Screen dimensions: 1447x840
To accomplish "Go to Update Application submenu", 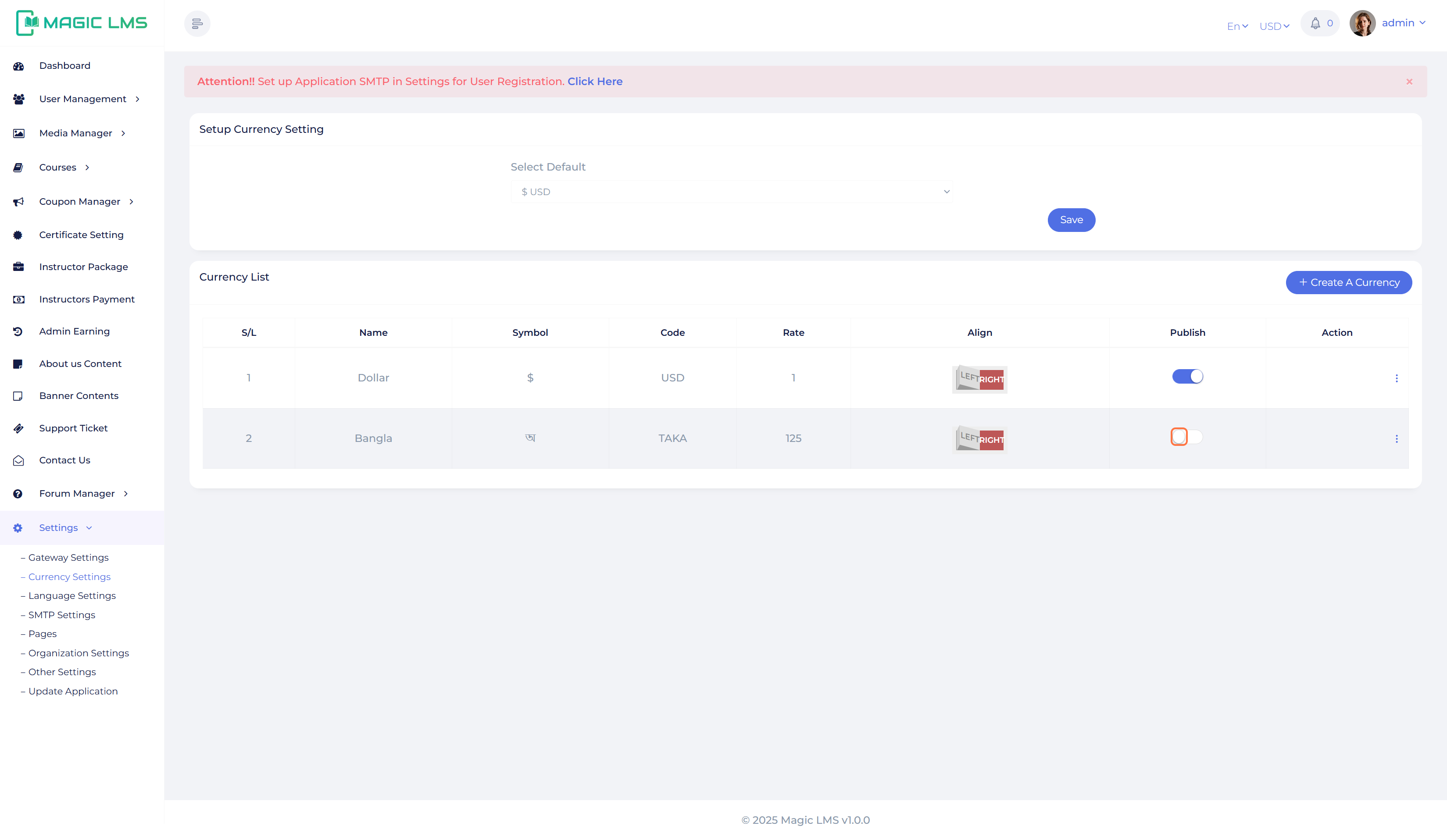I will coord(73,691).
